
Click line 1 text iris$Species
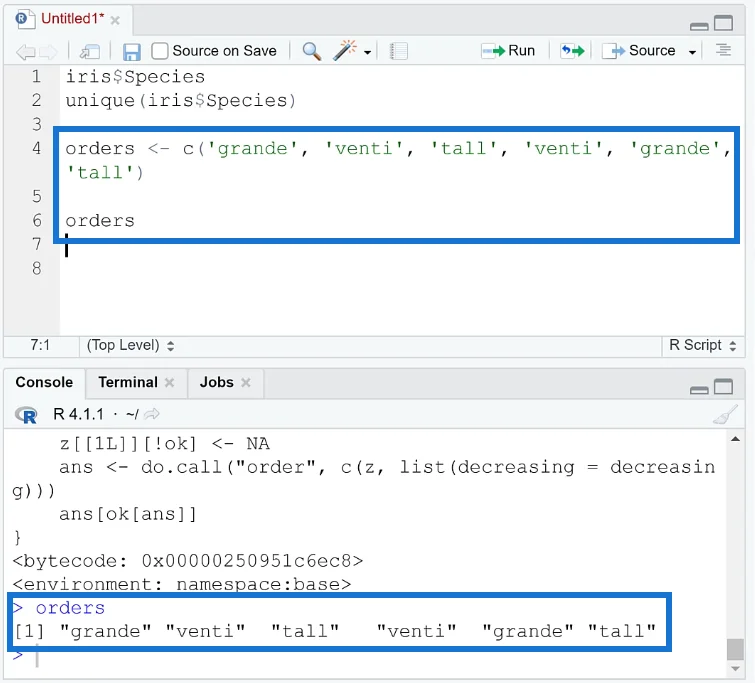click(x=135, y=77)
